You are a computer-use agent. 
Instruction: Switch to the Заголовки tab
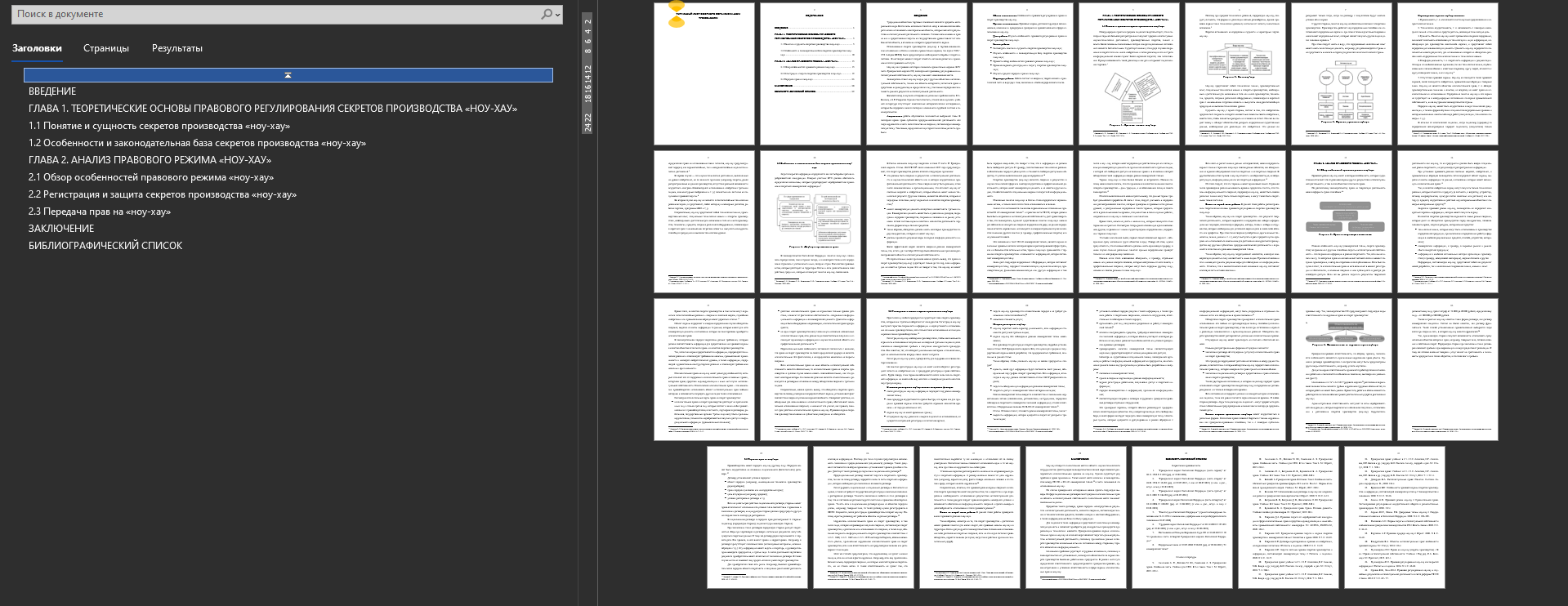37,48
